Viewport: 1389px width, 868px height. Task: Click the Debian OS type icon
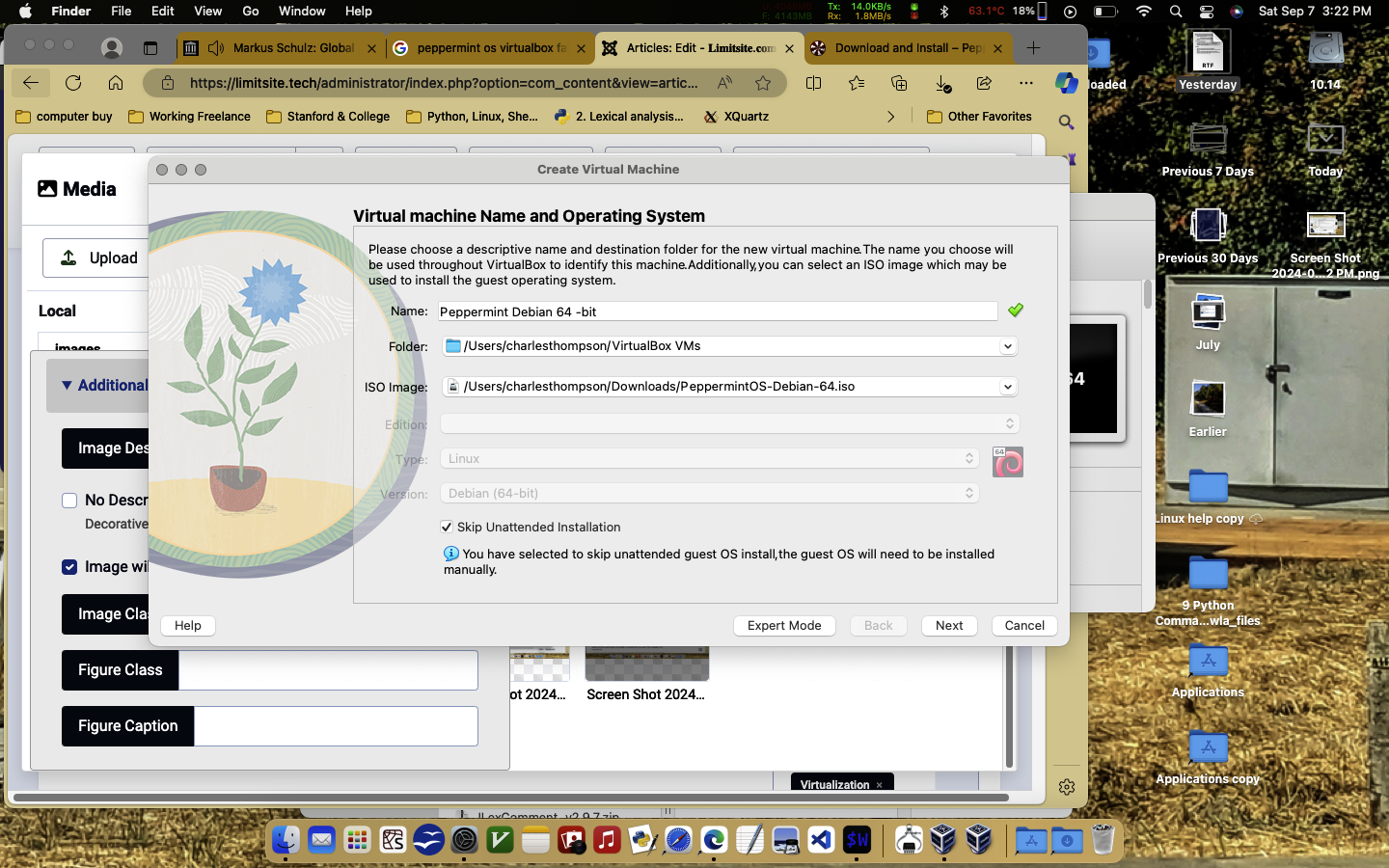1007,462
